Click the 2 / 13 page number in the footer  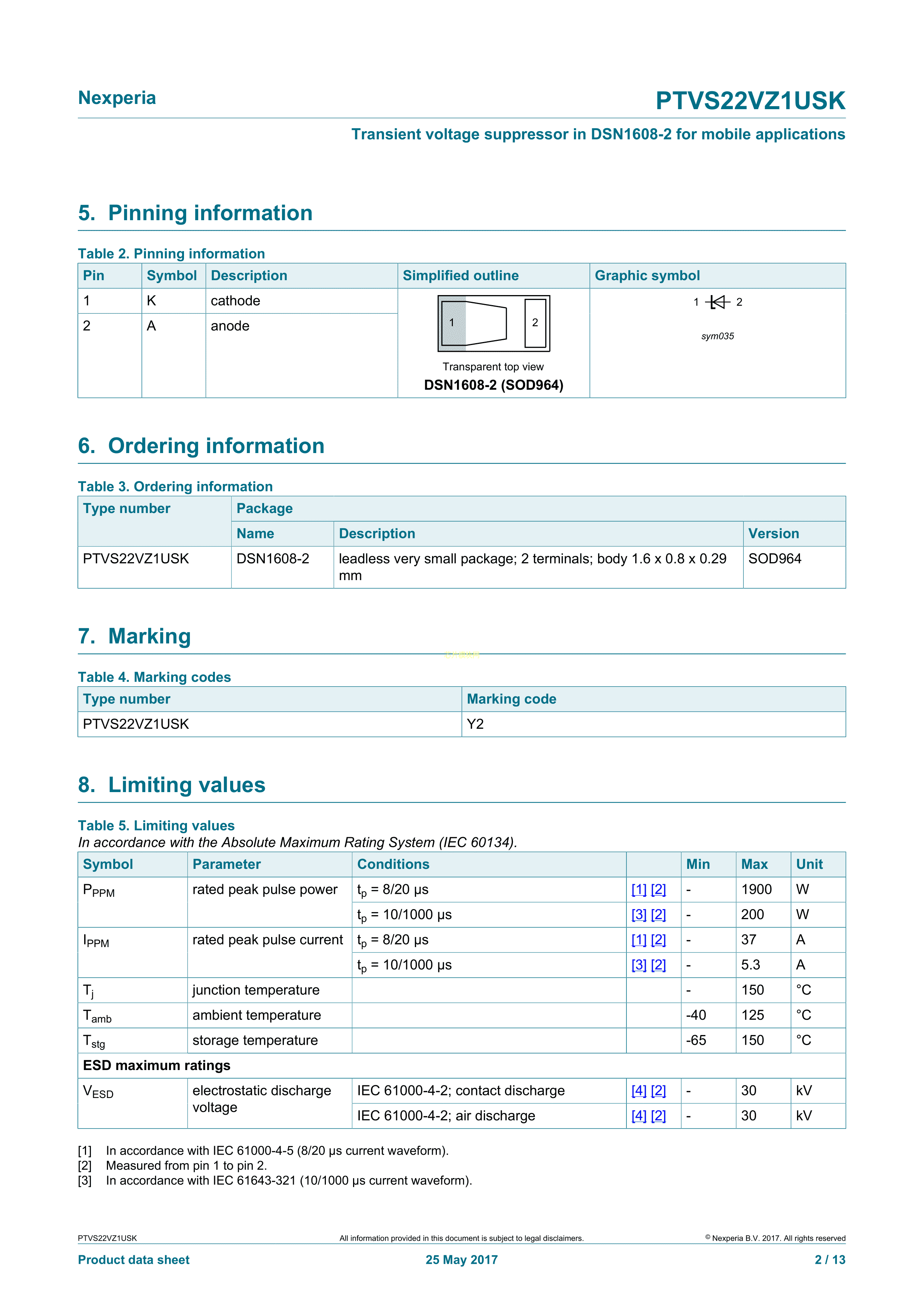[829, 1260]
